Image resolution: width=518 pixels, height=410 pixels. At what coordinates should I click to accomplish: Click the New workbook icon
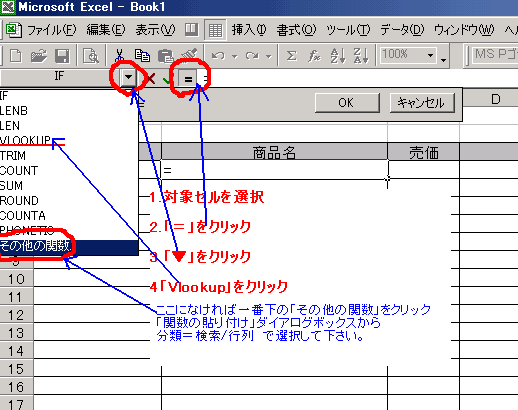tap(16, 56)
